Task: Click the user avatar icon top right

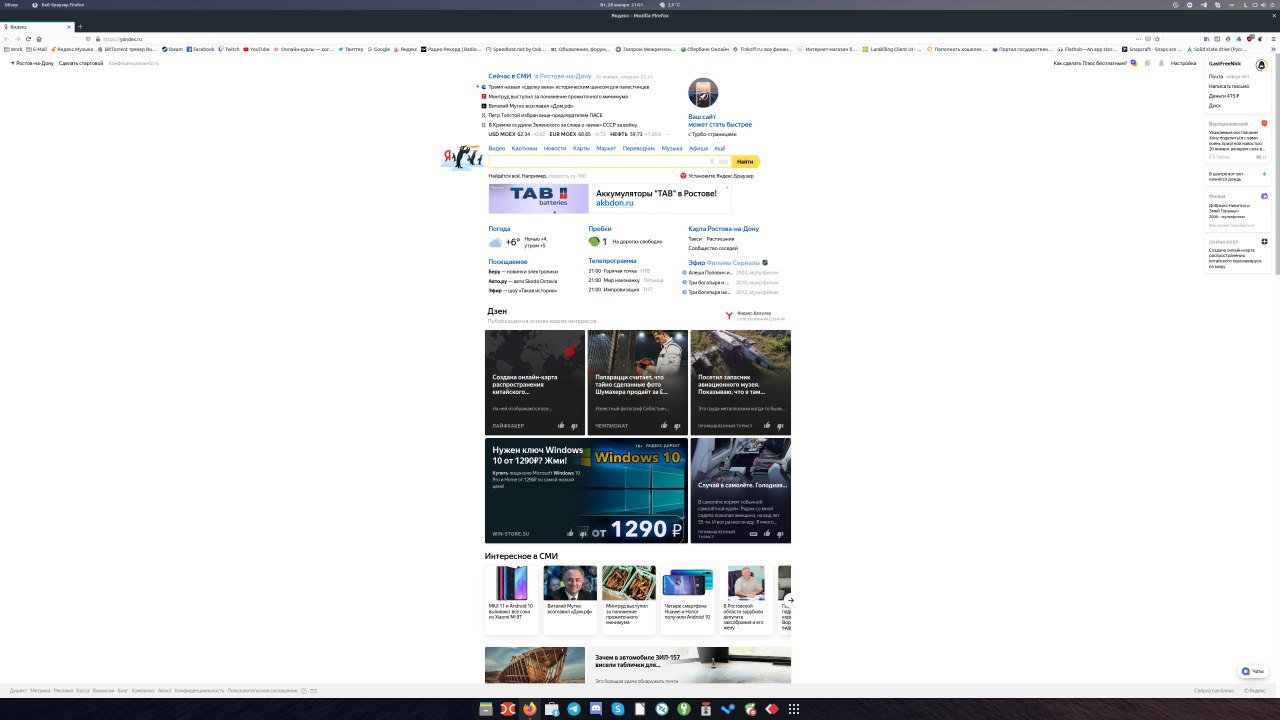Action: click(1261, 65)
